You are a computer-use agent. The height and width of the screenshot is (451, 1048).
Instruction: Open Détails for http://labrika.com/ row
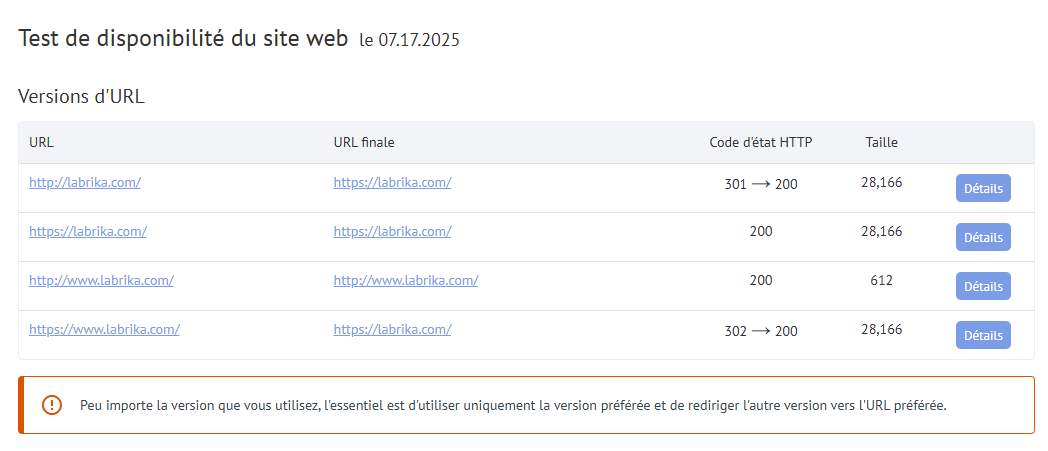coord(983,188)
